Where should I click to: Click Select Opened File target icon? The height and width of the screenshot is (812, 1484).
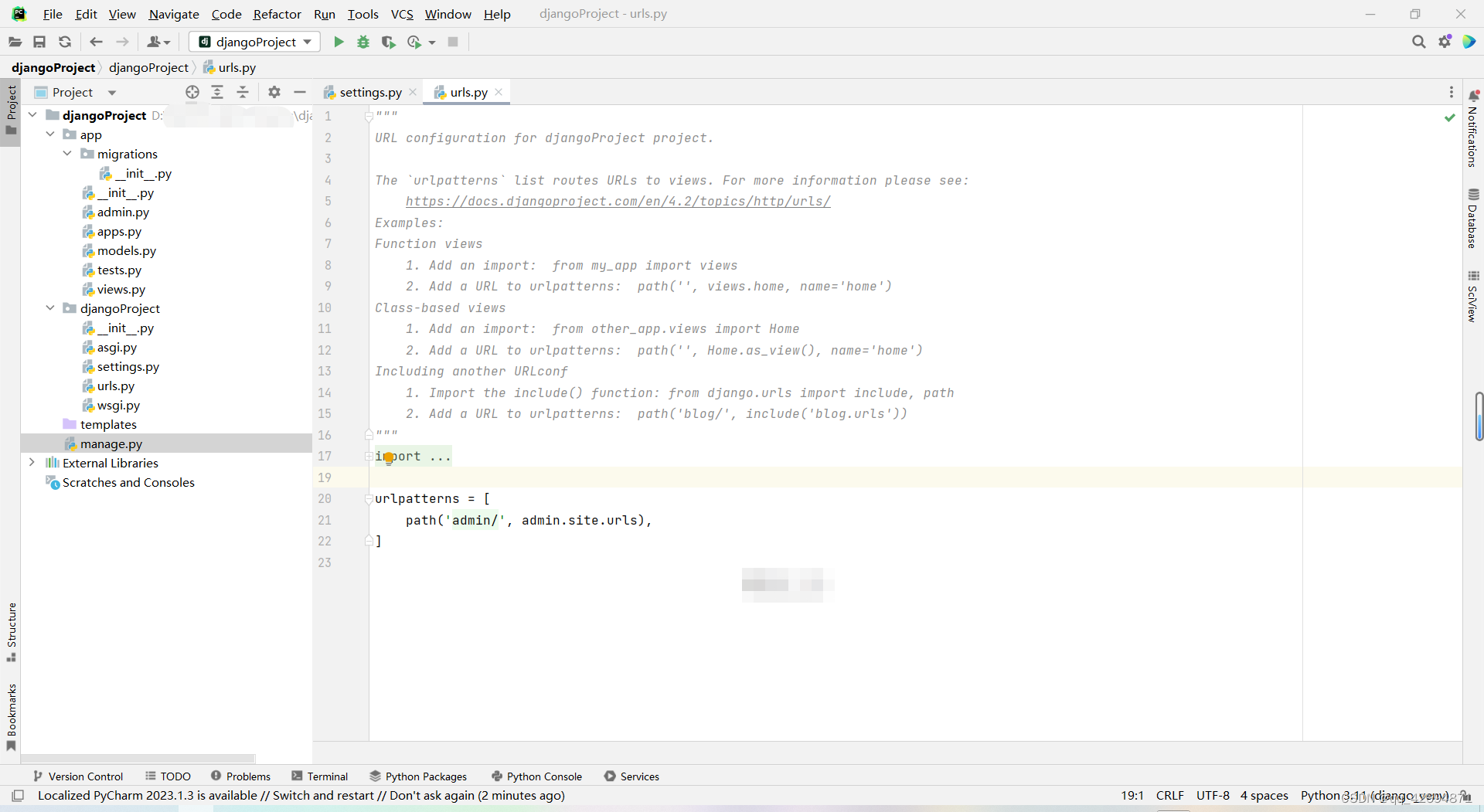click(x=192, y=92)
